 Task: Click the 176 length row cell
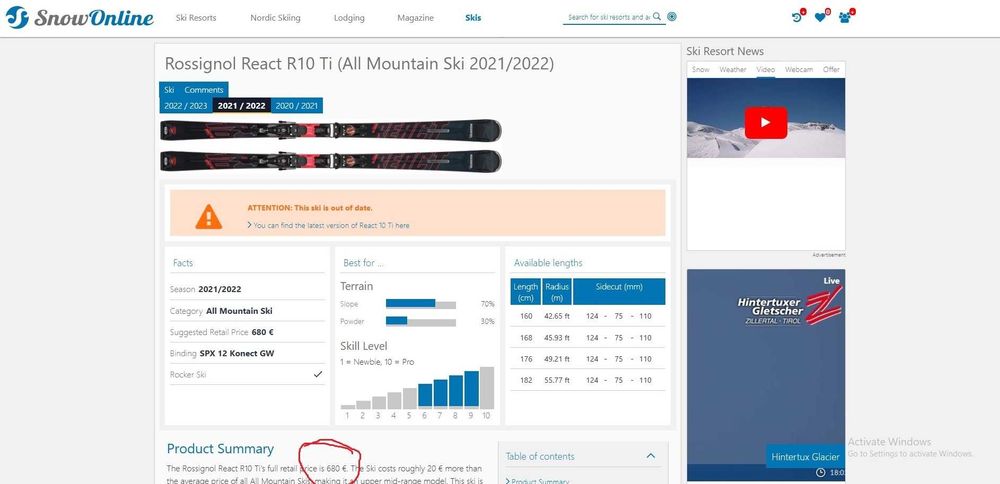(x=526, y=359)
